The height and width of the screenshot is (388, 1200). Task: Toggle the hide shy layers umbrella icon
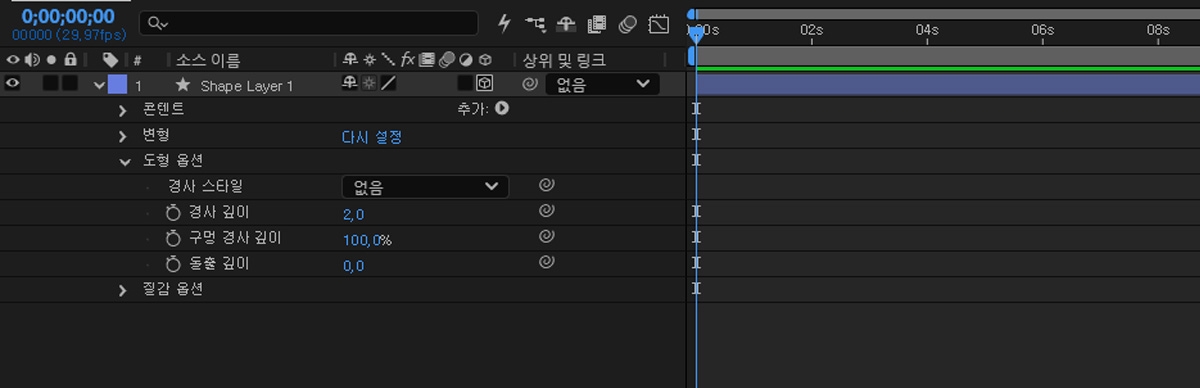click(x=566, y=23)
